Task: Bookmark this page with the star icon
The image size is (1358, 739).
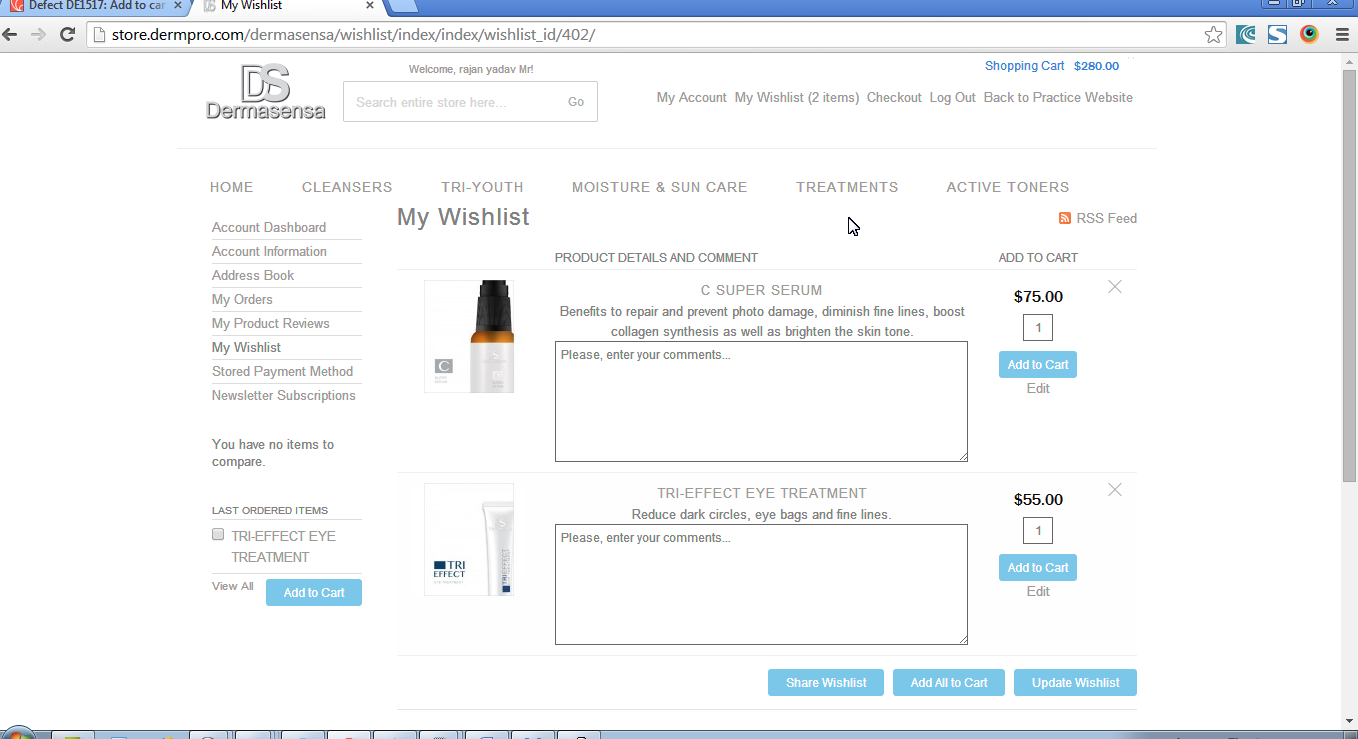Action: pos(1213,35)
